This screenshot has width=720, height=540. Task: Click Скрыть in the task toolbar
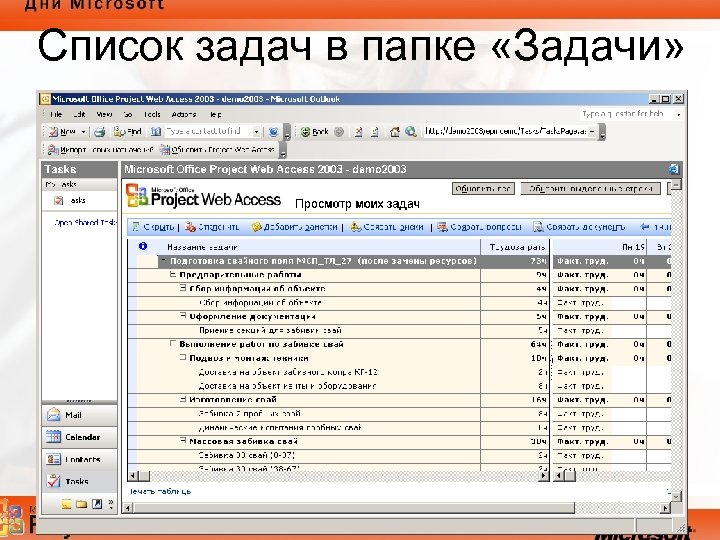click(x=153, y=227)
